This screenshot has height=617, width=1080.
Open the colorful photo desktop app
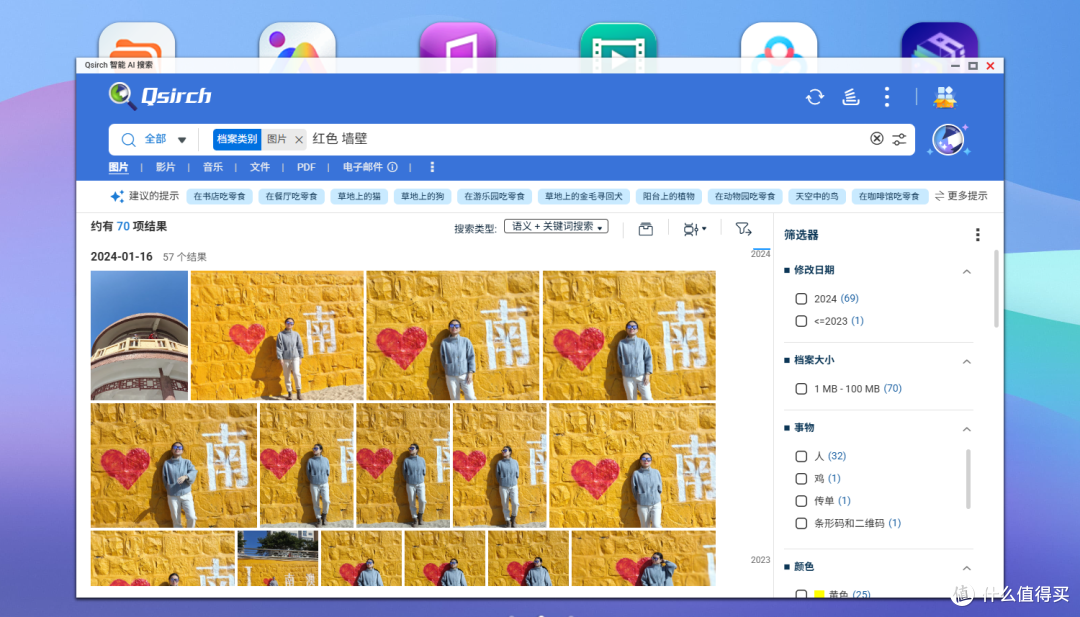tap(298, 48)
